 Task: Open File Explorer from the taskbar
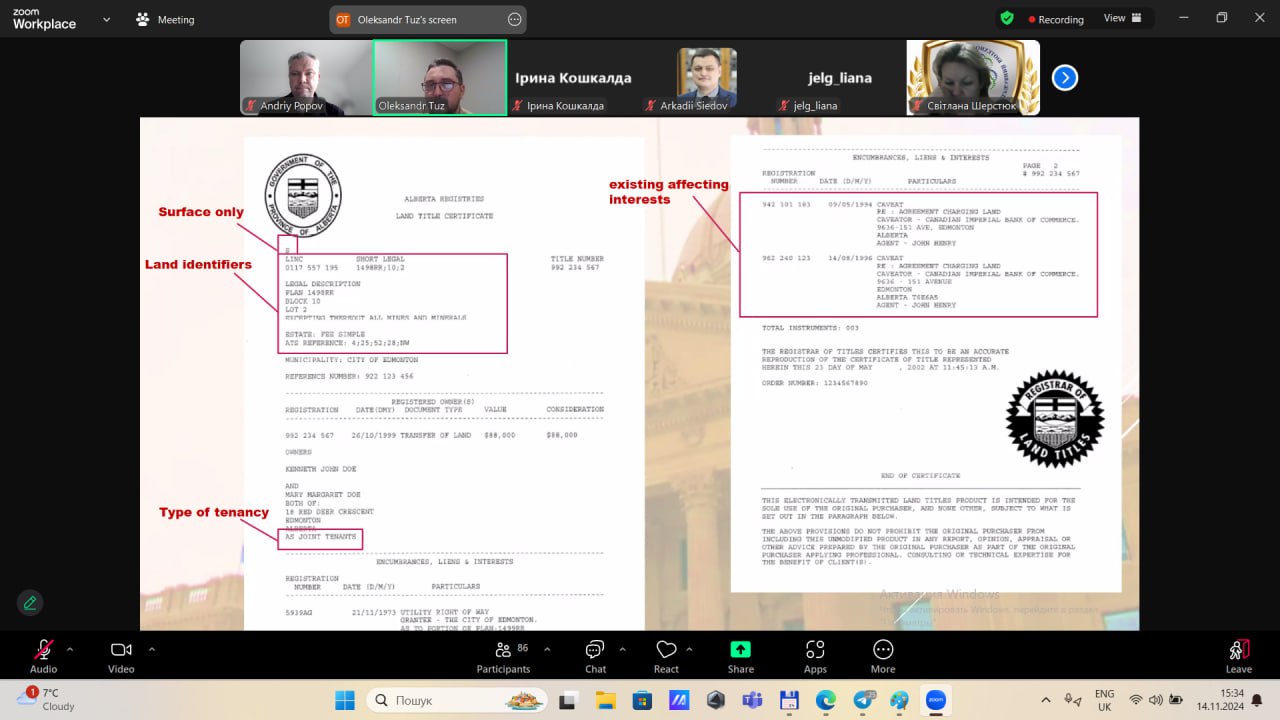[x=605, y=699]
